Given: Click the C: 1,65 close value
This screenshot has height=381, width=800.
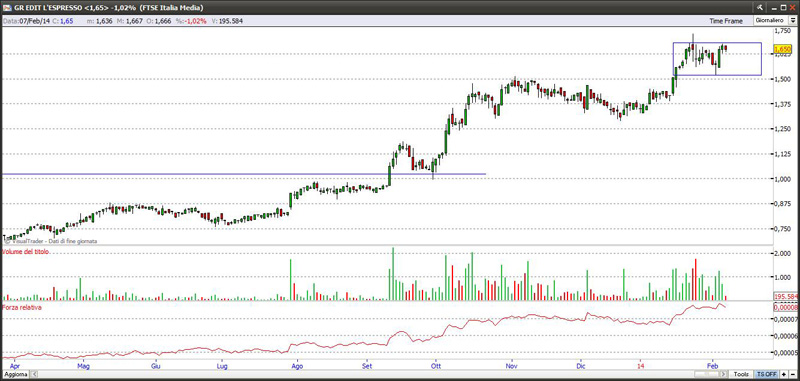Looking at the screenshot, I should (63, 21).
